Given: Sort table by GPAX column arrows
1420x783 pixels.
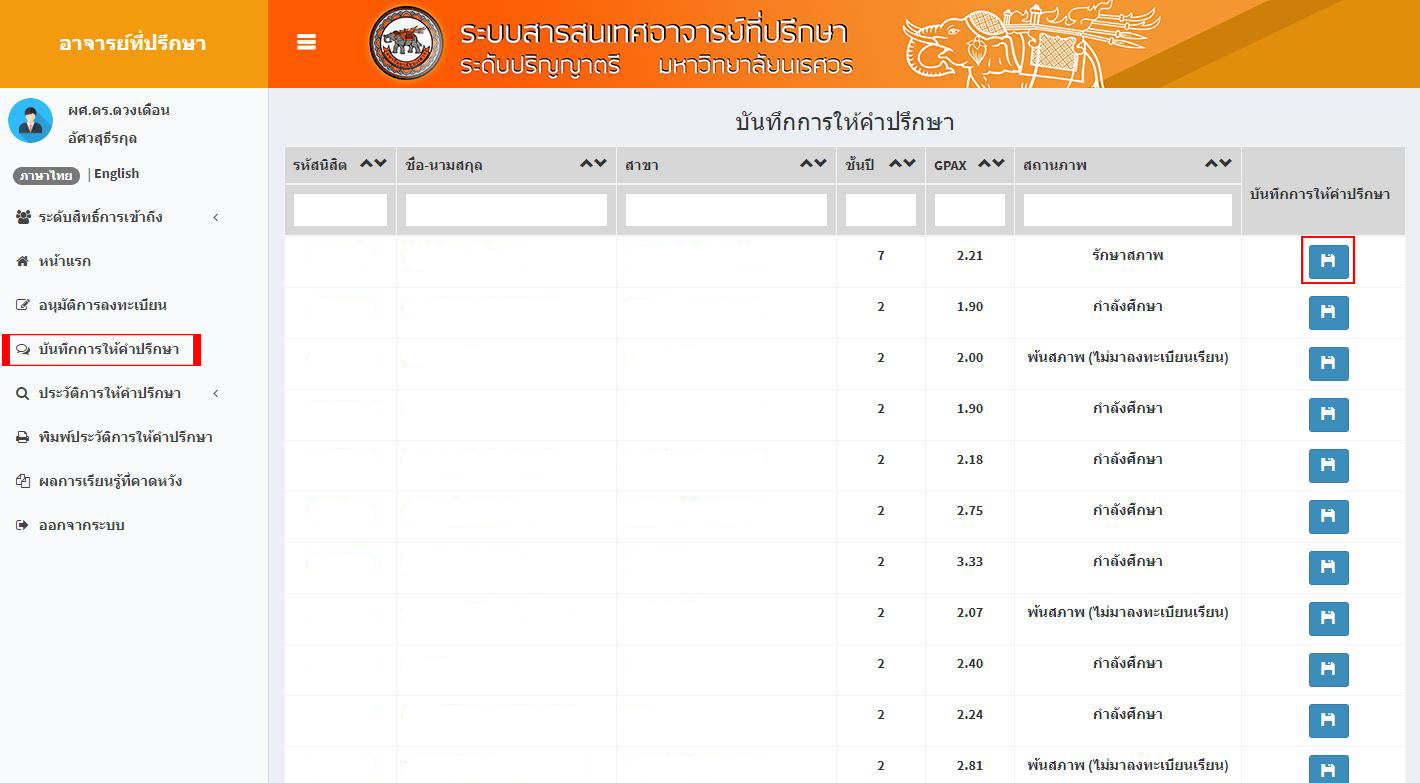Looking at the screenshot, I should tap(990, 164).
